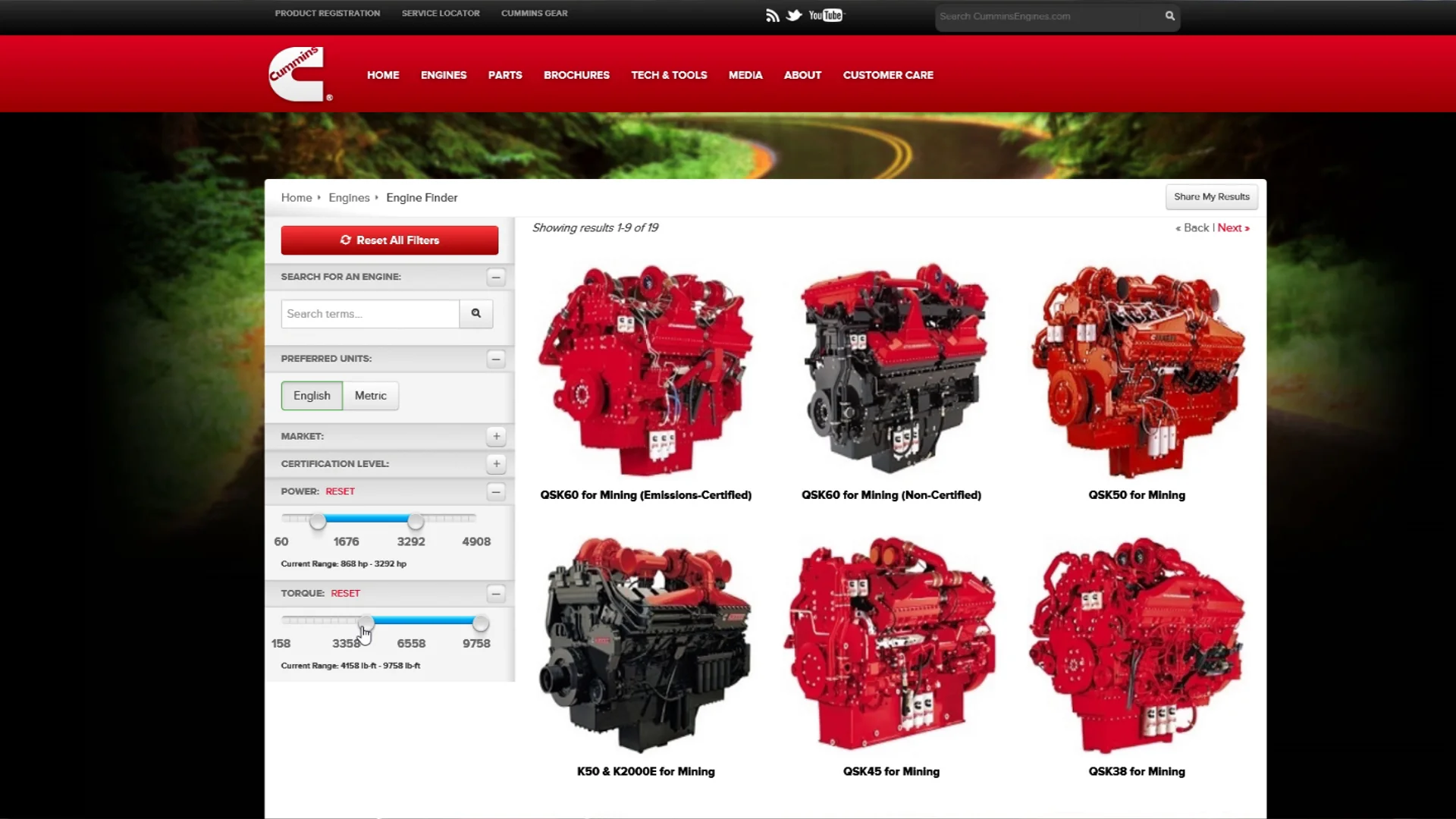Image resolution: width=1456 pixels, height=819 pixels.
Task: Select Metric units
Action: (370, 395)
